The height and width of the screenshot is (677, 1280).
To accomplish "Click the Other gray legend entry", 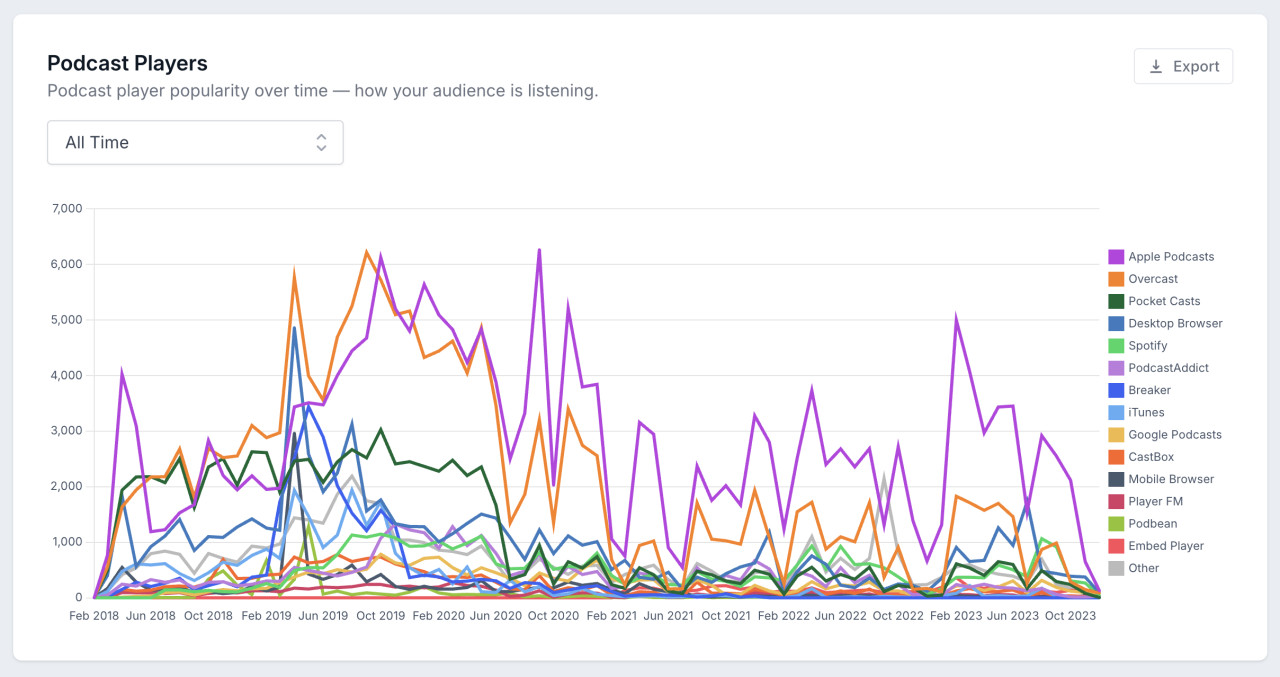I will [x=1143, y=568].
